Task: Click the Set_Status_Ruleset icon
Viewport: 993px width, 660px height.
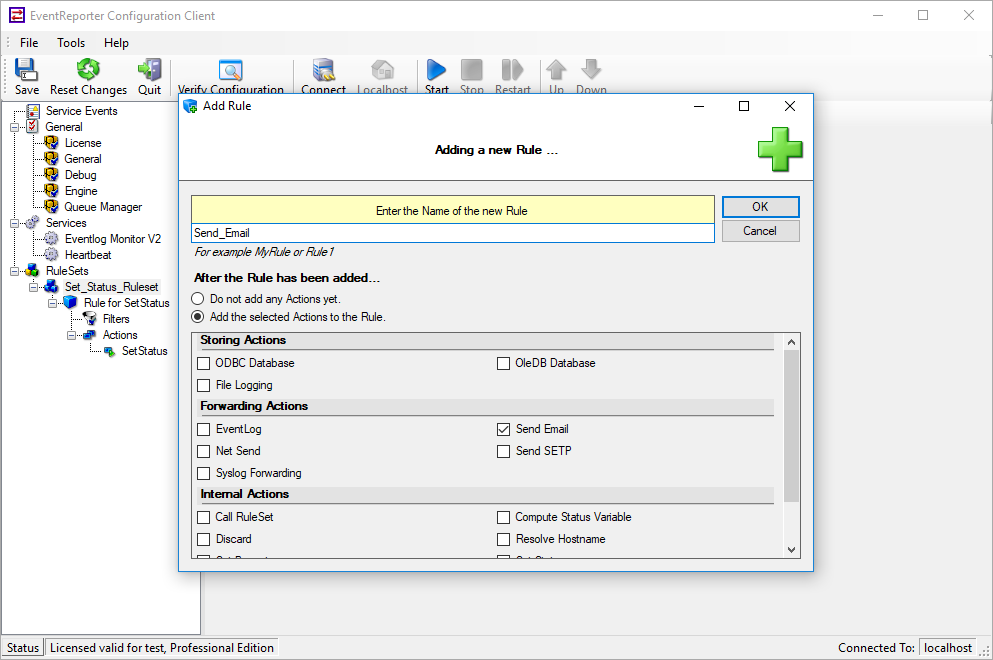Action: click(x=51, y=287)
